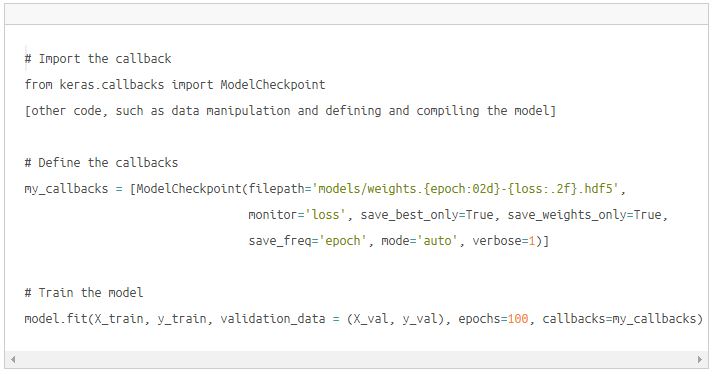715x376 pixels.
Task: Click the mode='auto' argument
Action: [x=420, y=241]
